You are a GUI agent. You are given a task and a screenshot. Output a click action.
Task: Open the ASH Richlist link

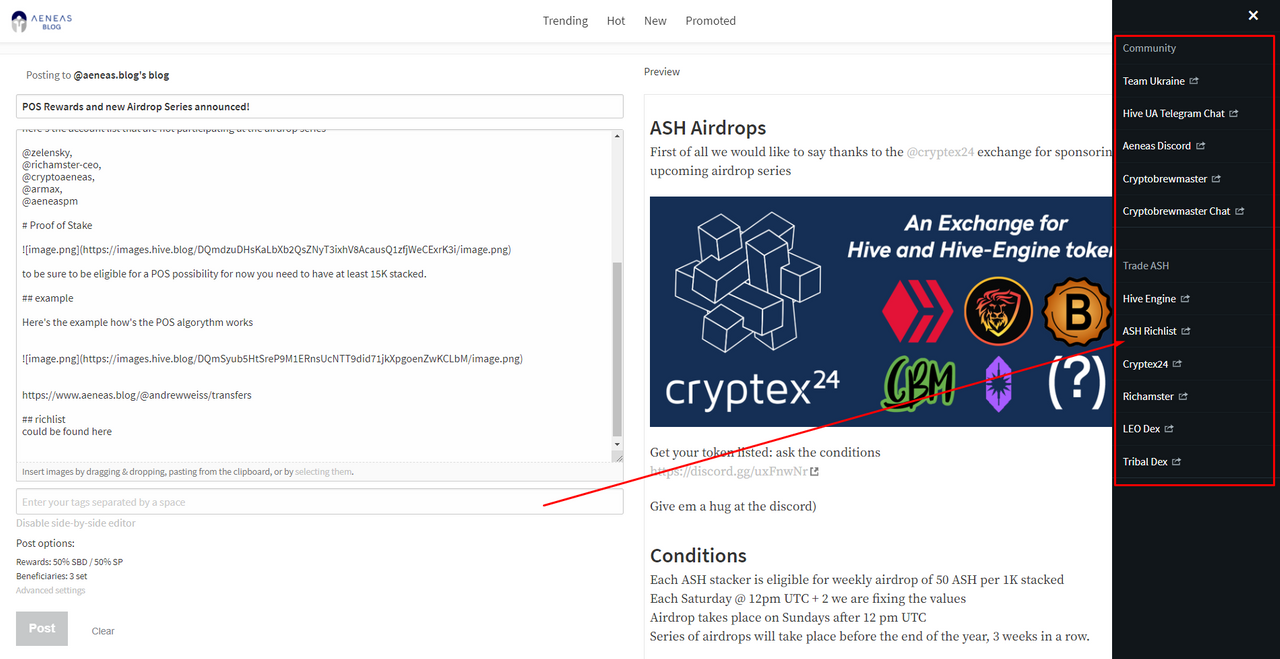pos(1150,331)
